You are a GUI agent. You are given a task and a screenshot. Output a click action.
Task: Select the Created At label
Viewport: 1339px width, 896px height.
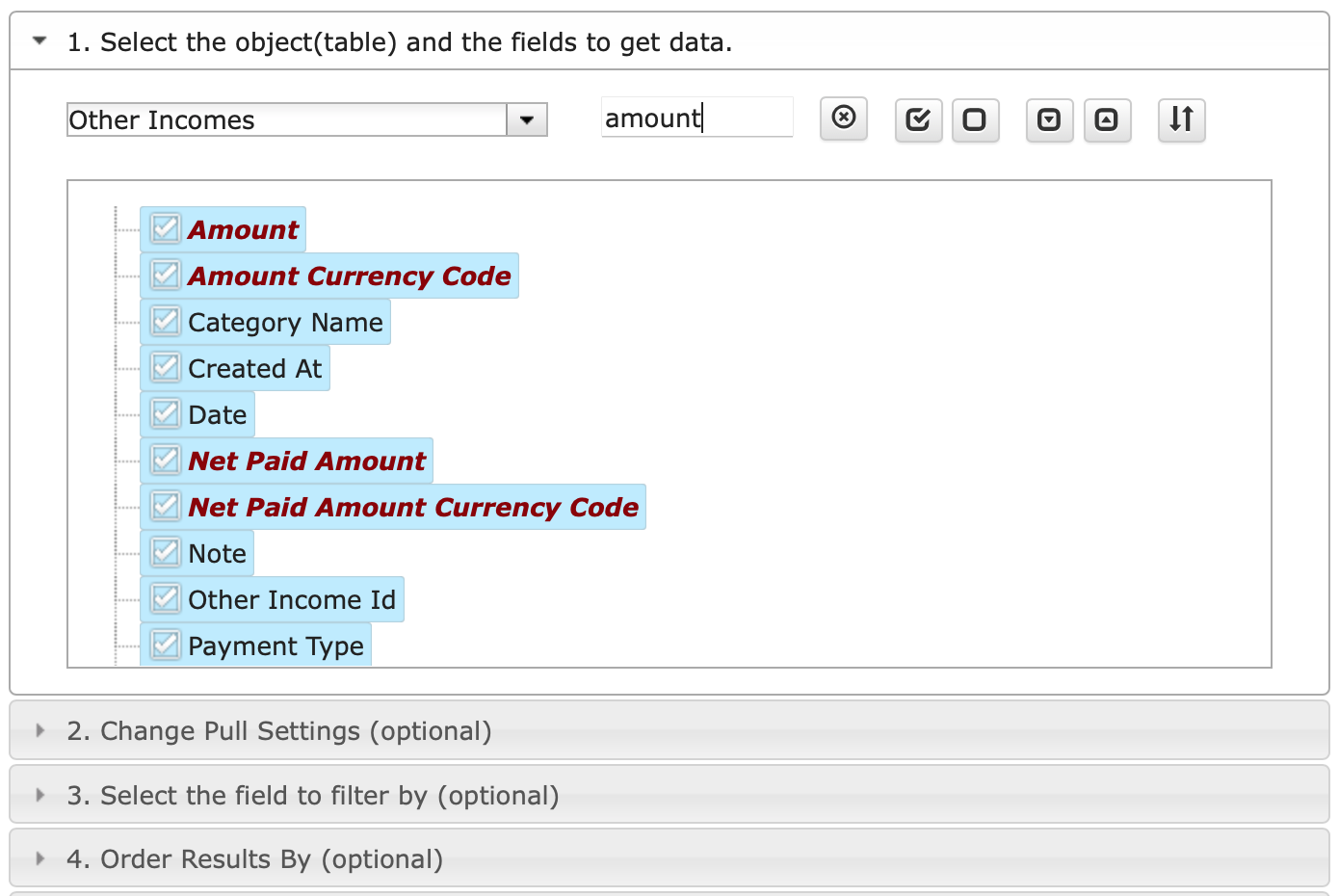(255, 368)
